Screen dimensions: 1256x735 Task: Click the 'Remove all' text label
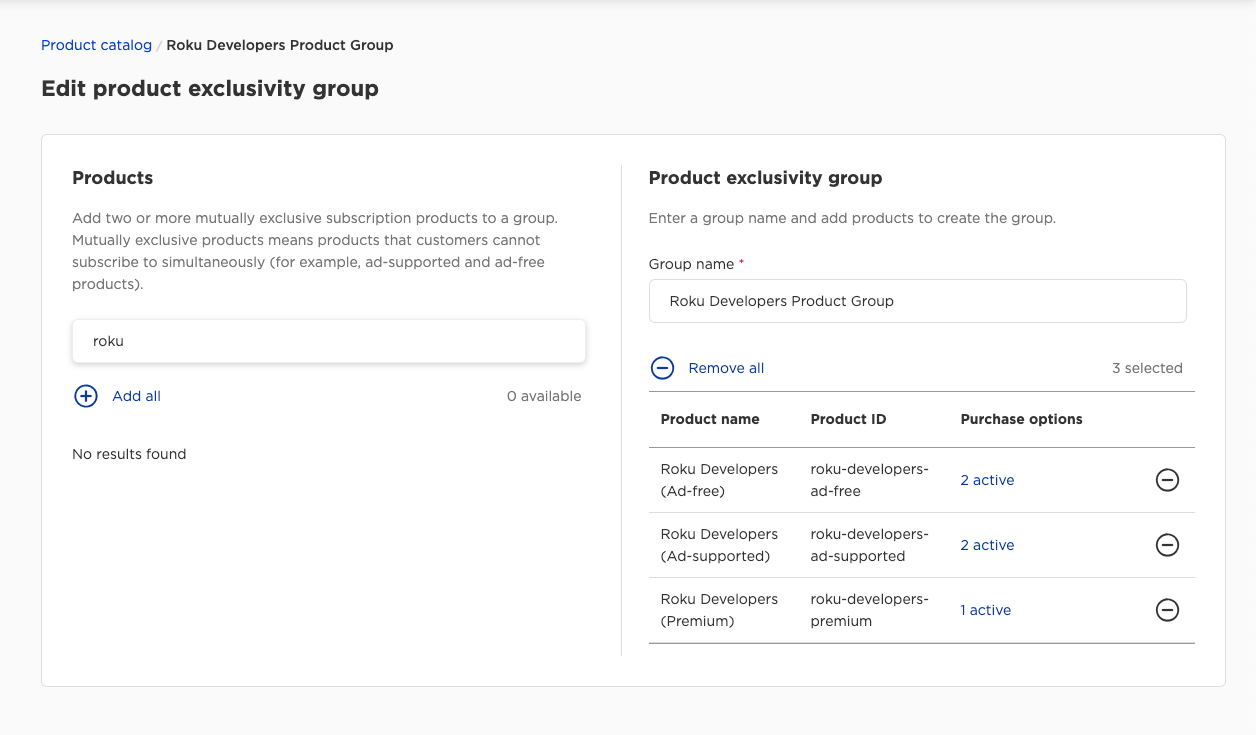click(x=726, y=368)
